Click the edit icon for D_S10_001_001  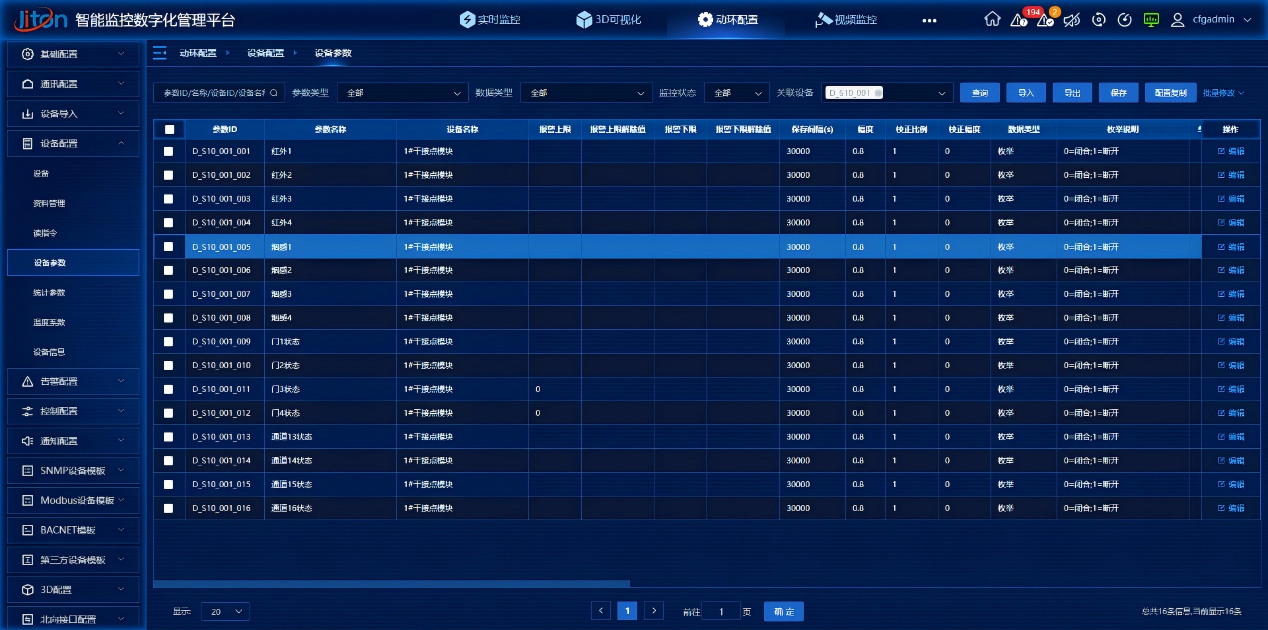[x=1230, y=151]
